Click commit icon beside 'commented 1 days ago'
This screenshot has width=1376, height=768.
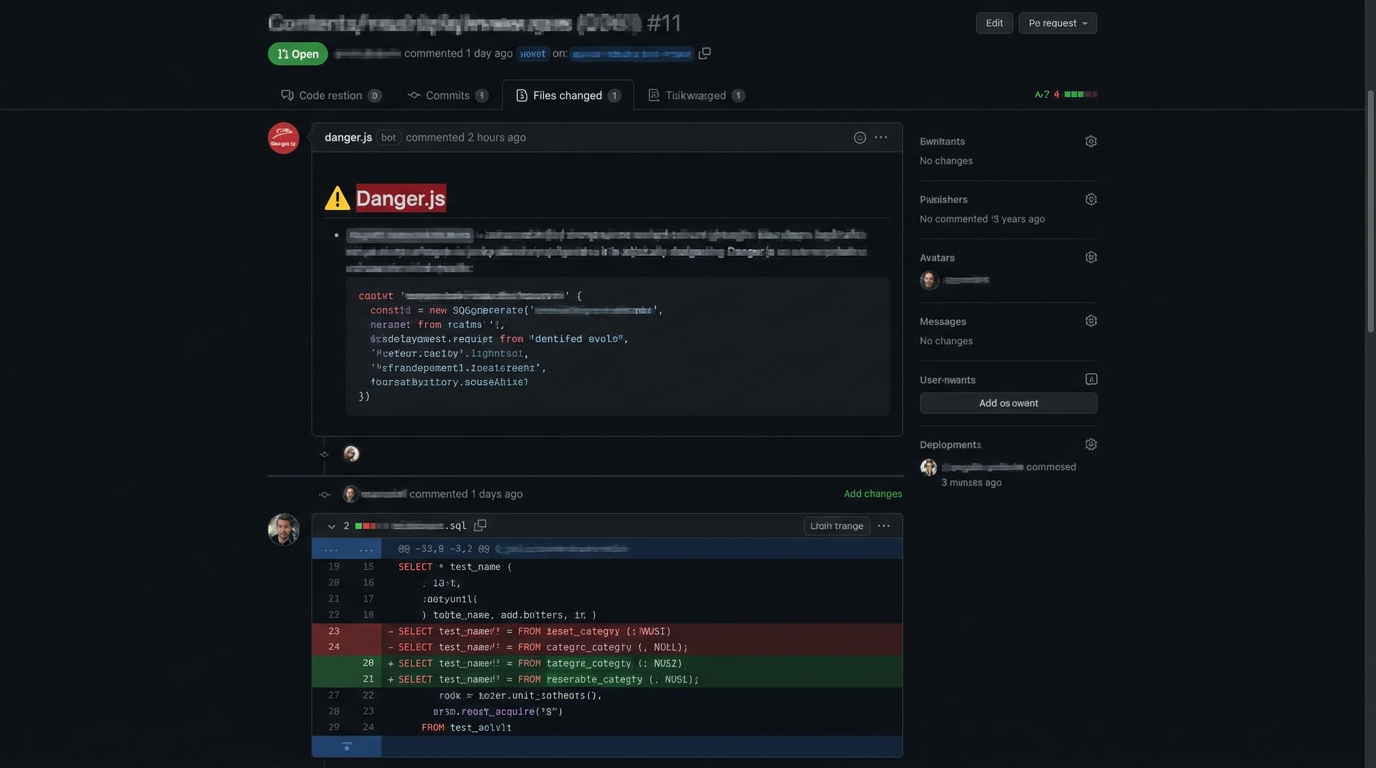324,494
